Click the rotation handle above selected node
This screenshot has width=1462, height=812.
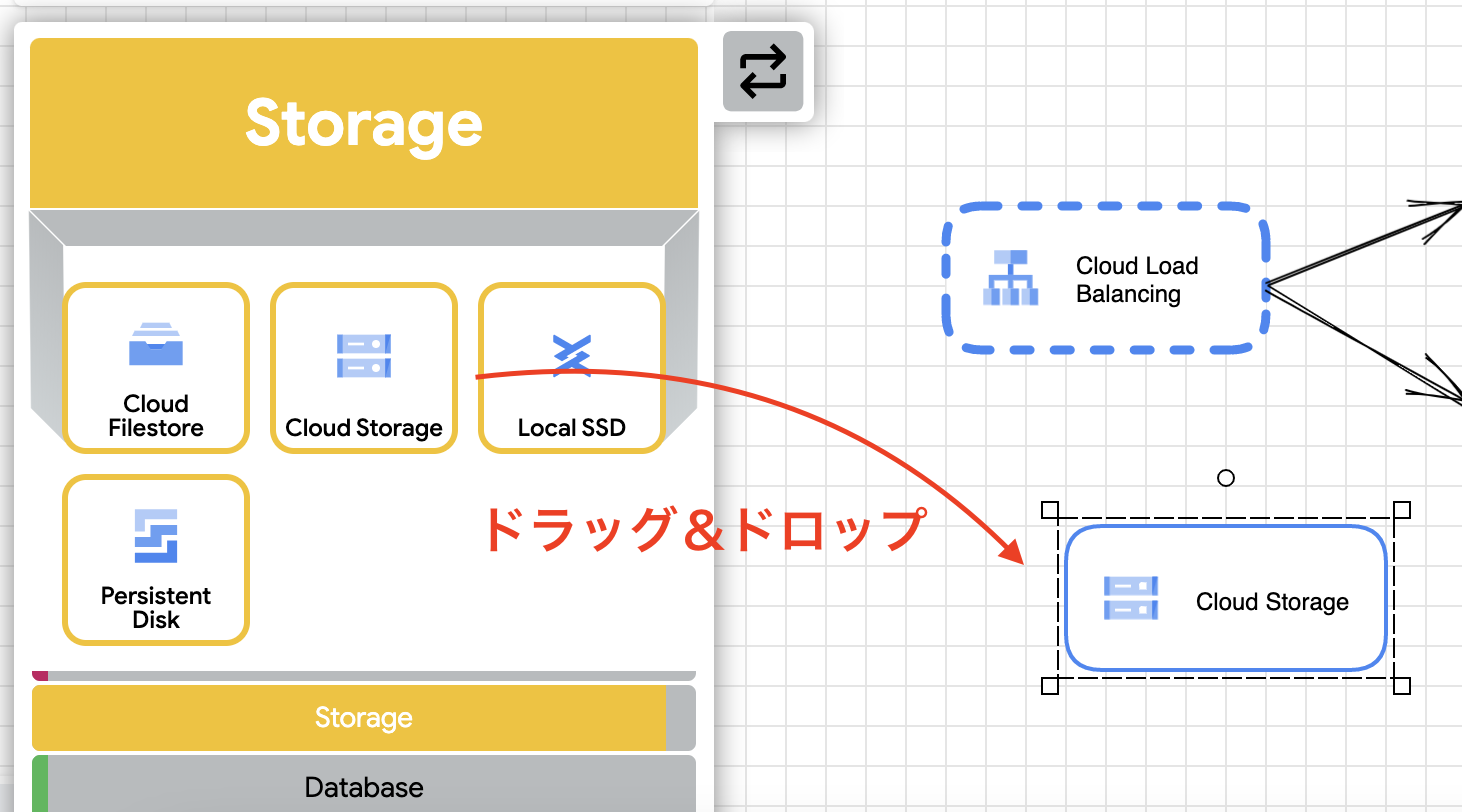point(1226,478)
